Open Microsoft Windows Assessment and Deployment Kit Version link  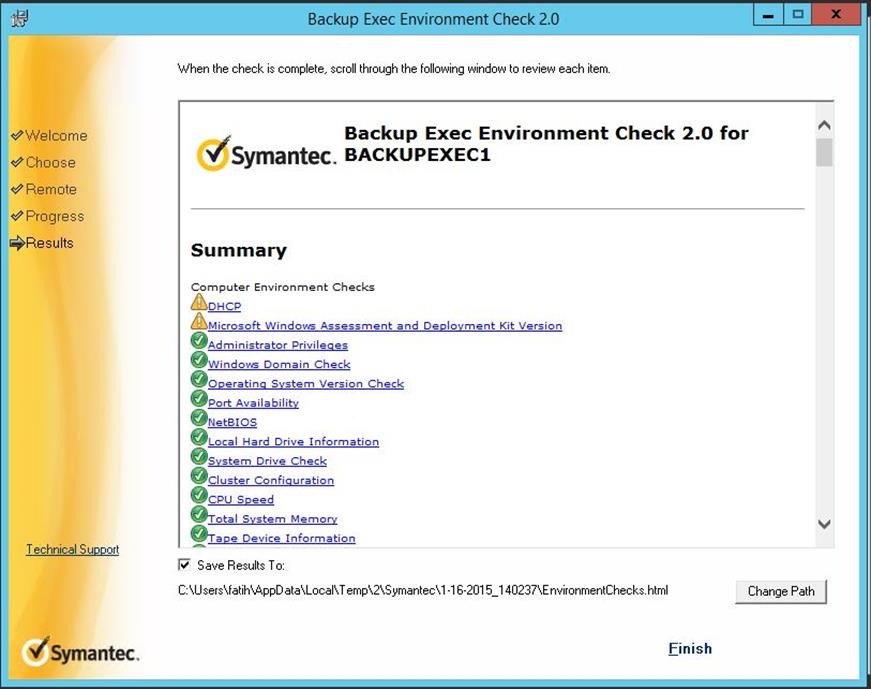(x=385, y=326)
